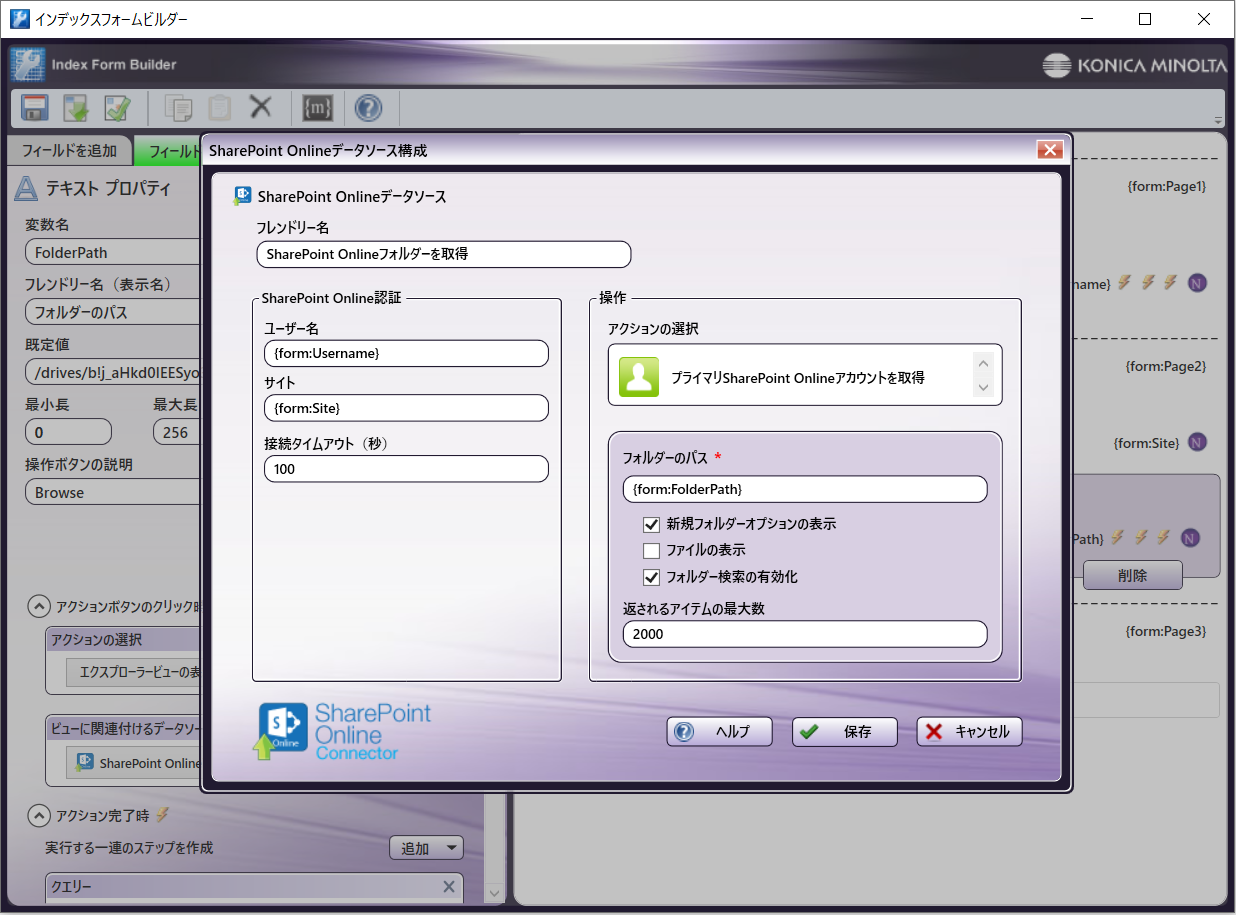This screenshot has height=915, width=1236.
Task: Click the サイト field containing {form:Site}
Action: coord(406,408)
